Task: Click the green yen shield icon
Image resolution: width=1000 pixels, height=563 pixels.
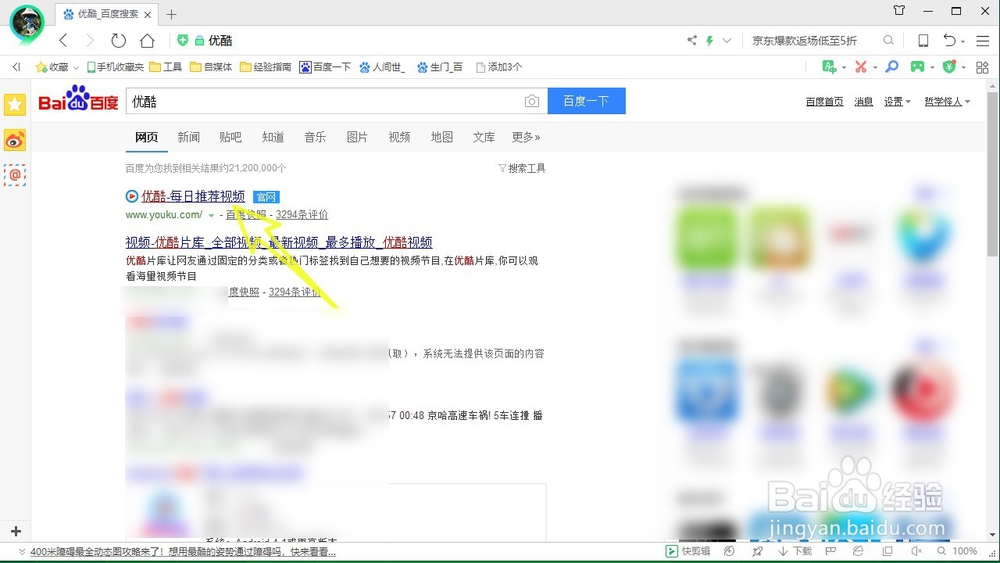Action: (x=949, y=66)
